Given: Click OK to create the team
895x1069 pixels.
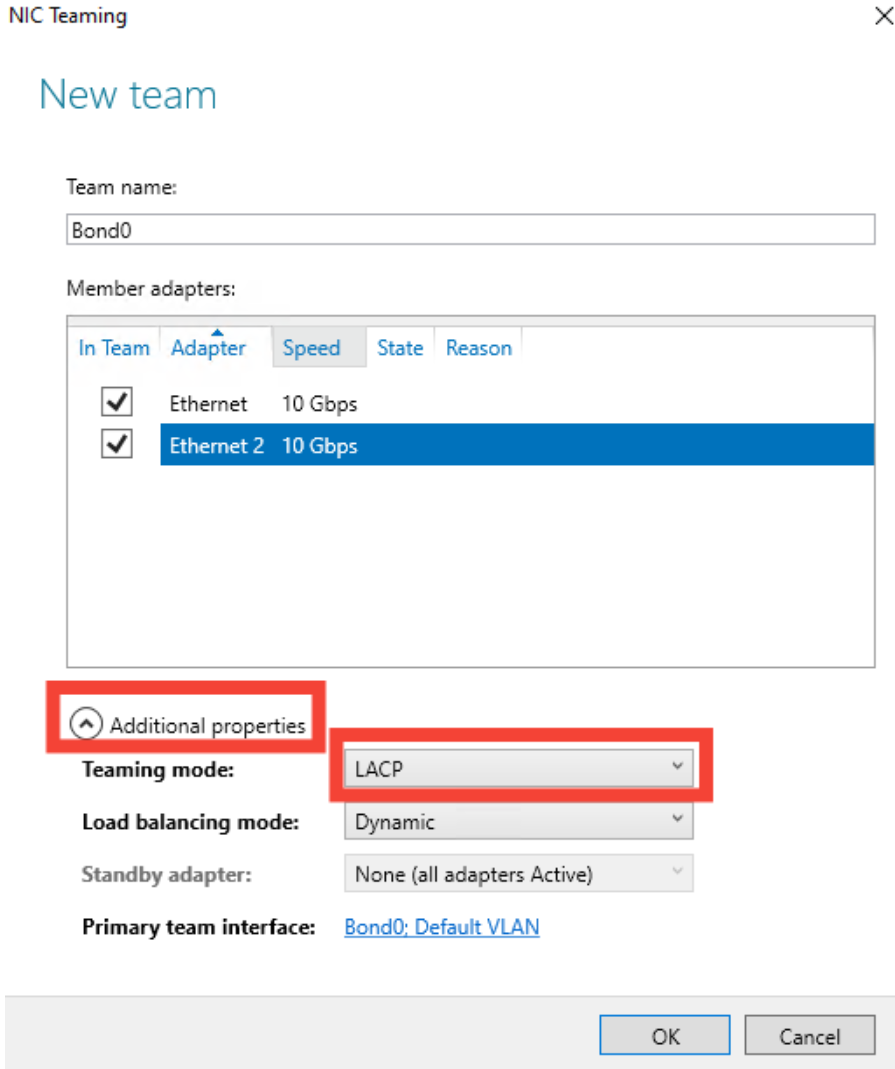Looking at the screenshot, I should pos(665,1036).
